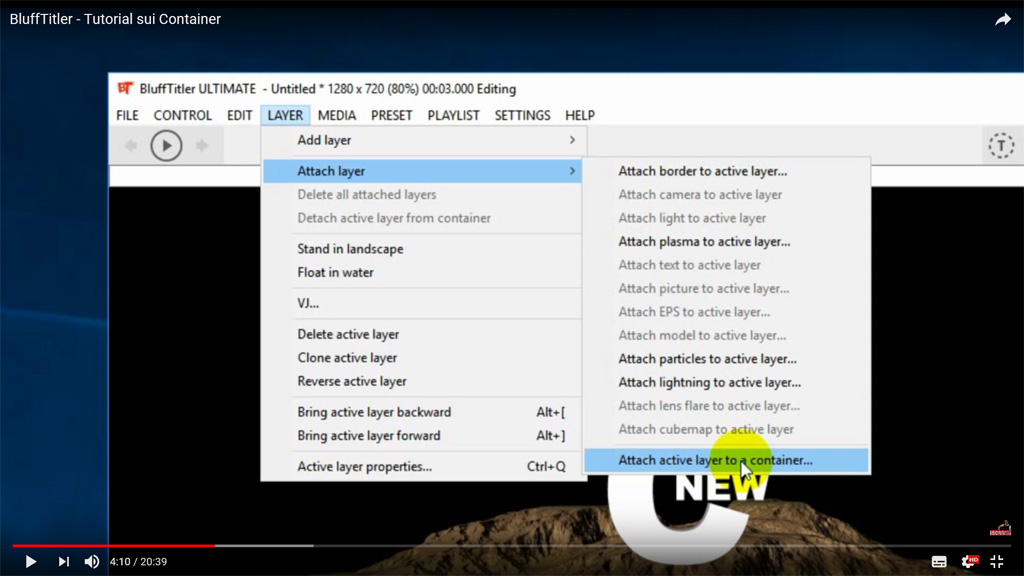This screenshot has height=576, width=1024.
Task: Seek using the video progress bar
Action: tap(500, 546)
